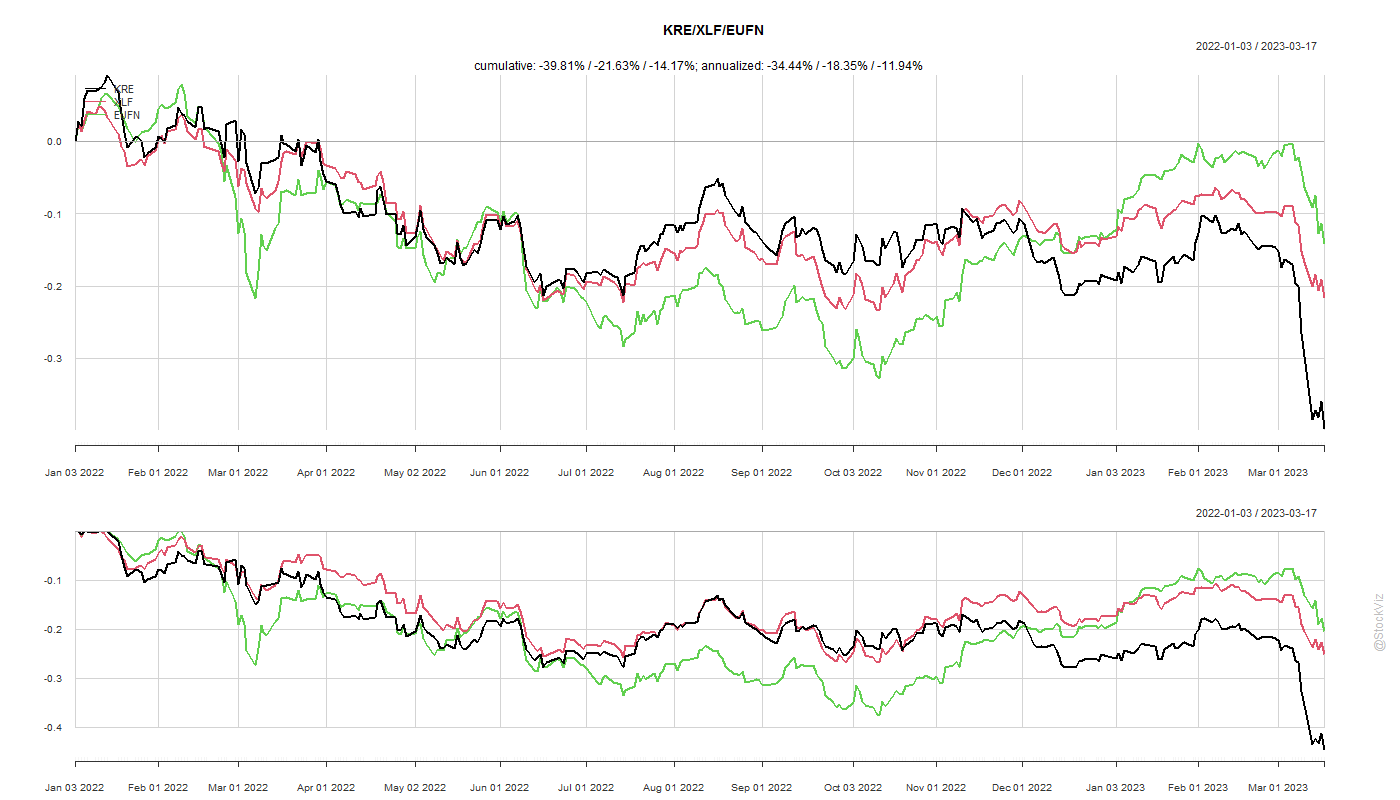Click lower chart's Jan 03 2023 axis label
This screenshot has width=1400, height=800.
[1114, 790]
